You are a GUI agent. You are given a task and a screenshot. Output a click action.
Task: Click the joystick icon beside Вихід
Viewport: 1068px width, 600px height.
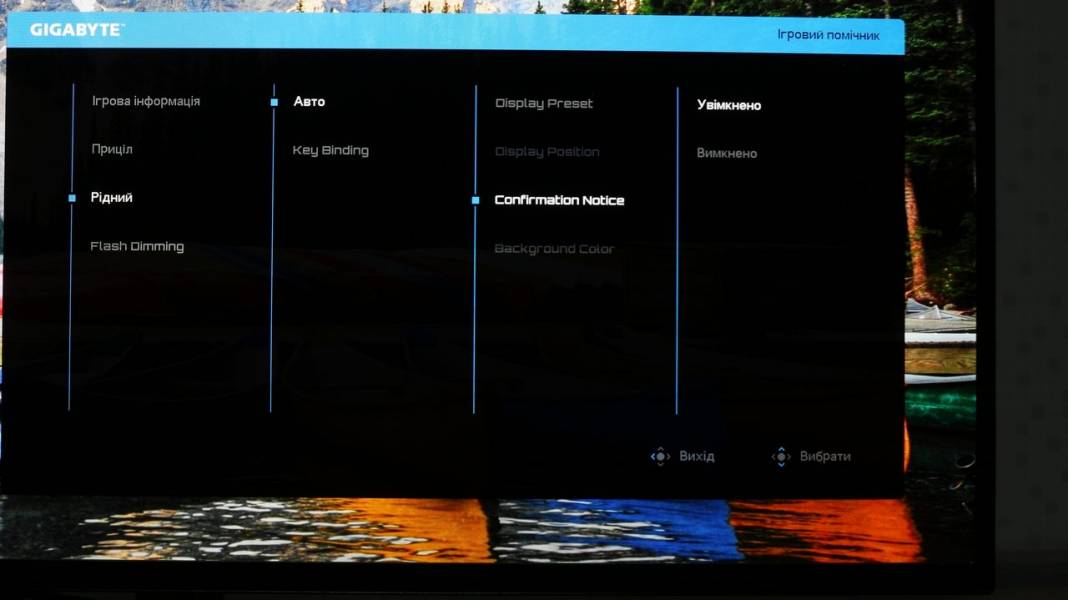pyautogui.click(x=660, y=456)
